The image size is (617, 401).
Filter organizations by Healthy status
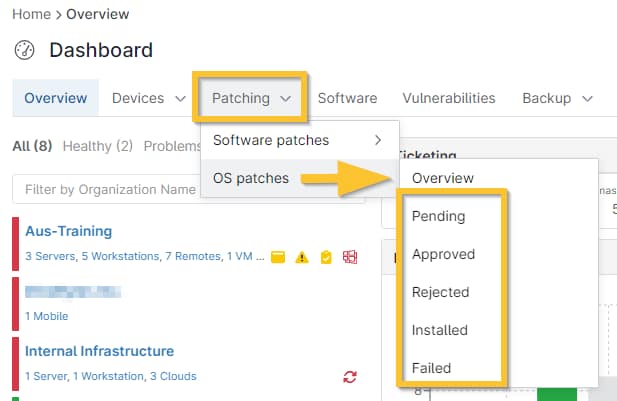point(97,146)
